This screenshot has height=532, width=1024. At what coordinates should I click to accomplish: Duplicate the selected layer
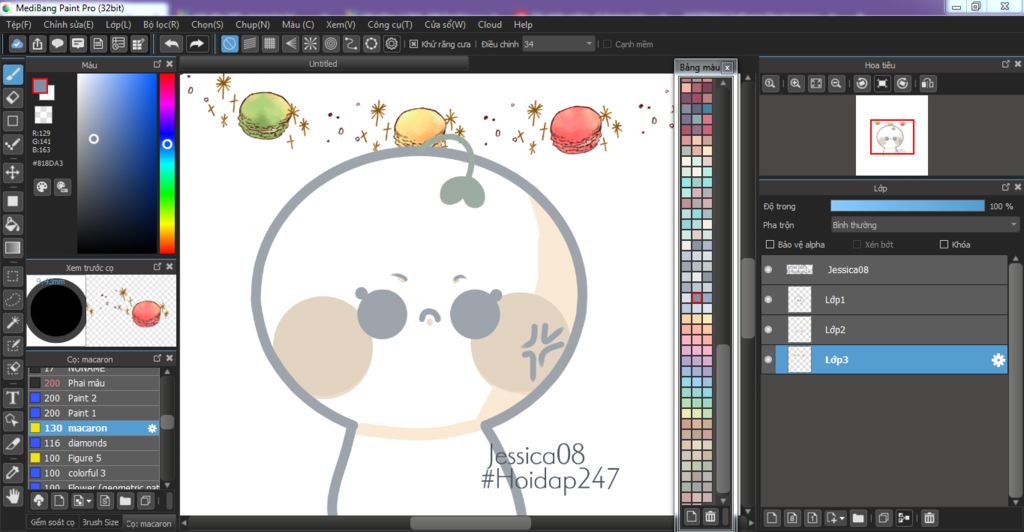coord(883,518)
